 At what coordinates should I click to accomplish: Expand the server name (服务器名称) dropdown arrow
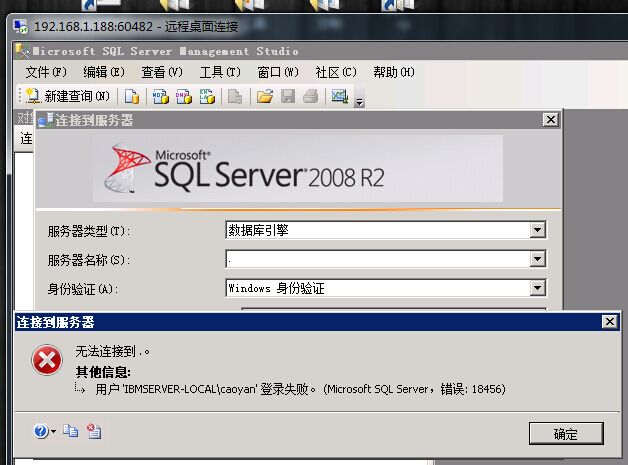pyautogui.click(x=537, y=259)
